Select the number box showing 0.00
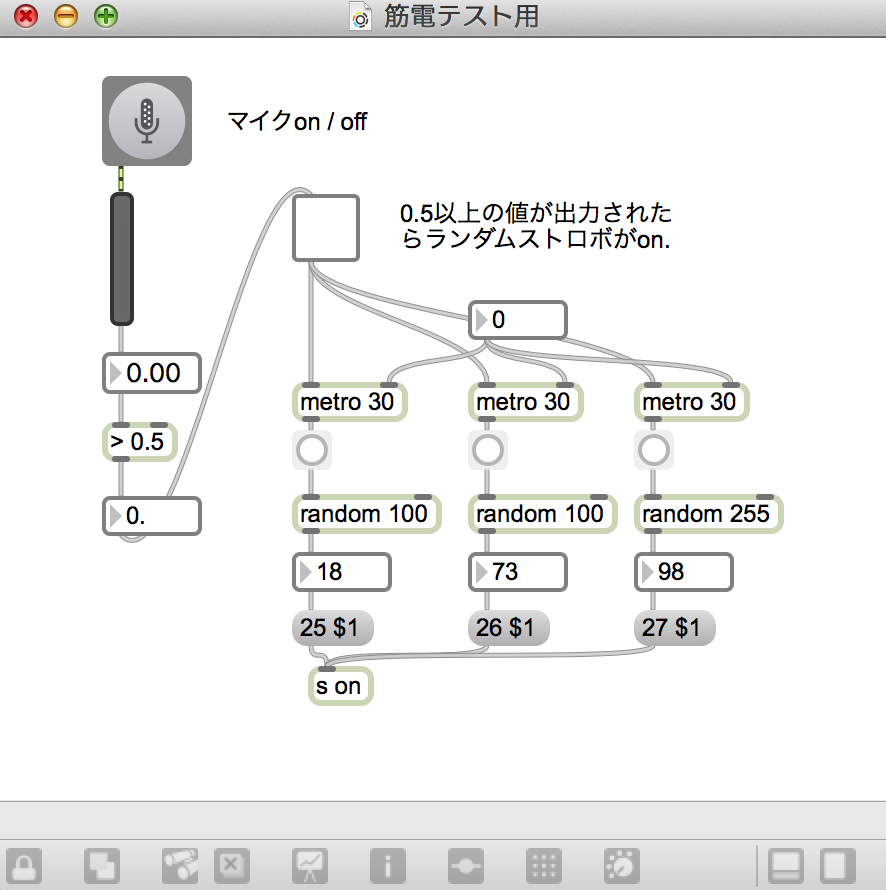This screenshot has width=886, height=890. 152,373
